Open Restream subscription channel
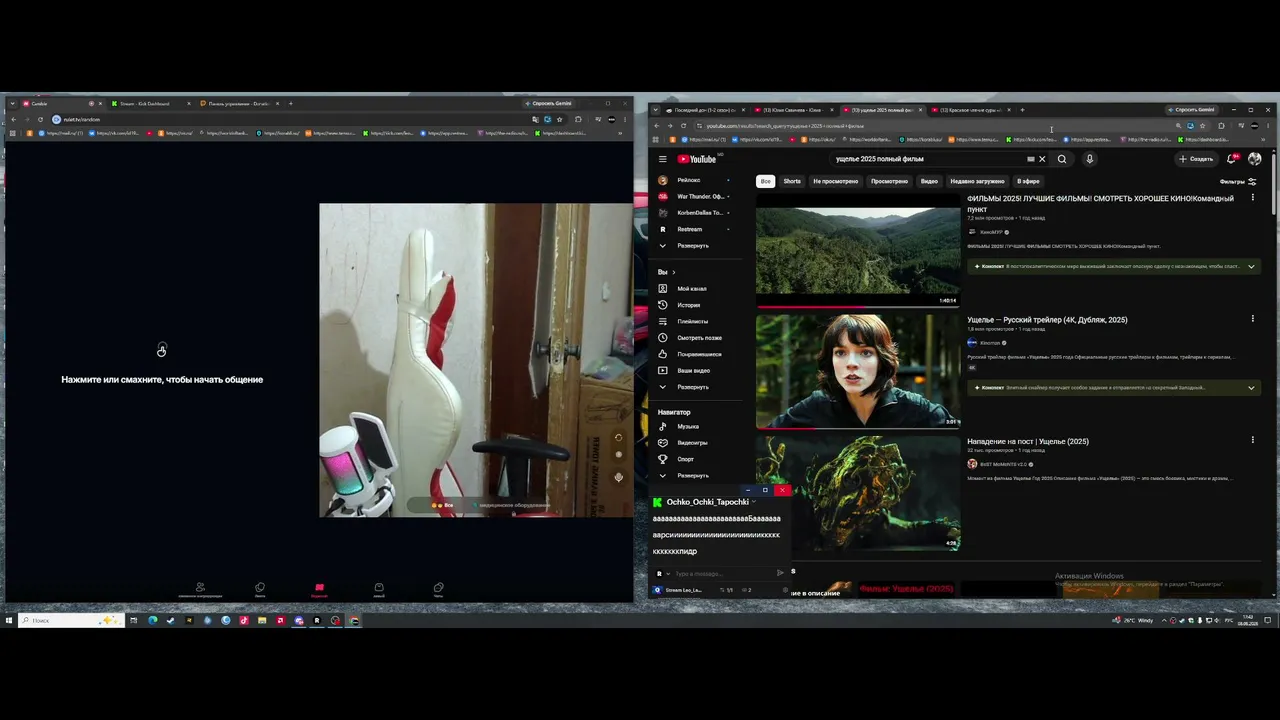 (695, 229)
